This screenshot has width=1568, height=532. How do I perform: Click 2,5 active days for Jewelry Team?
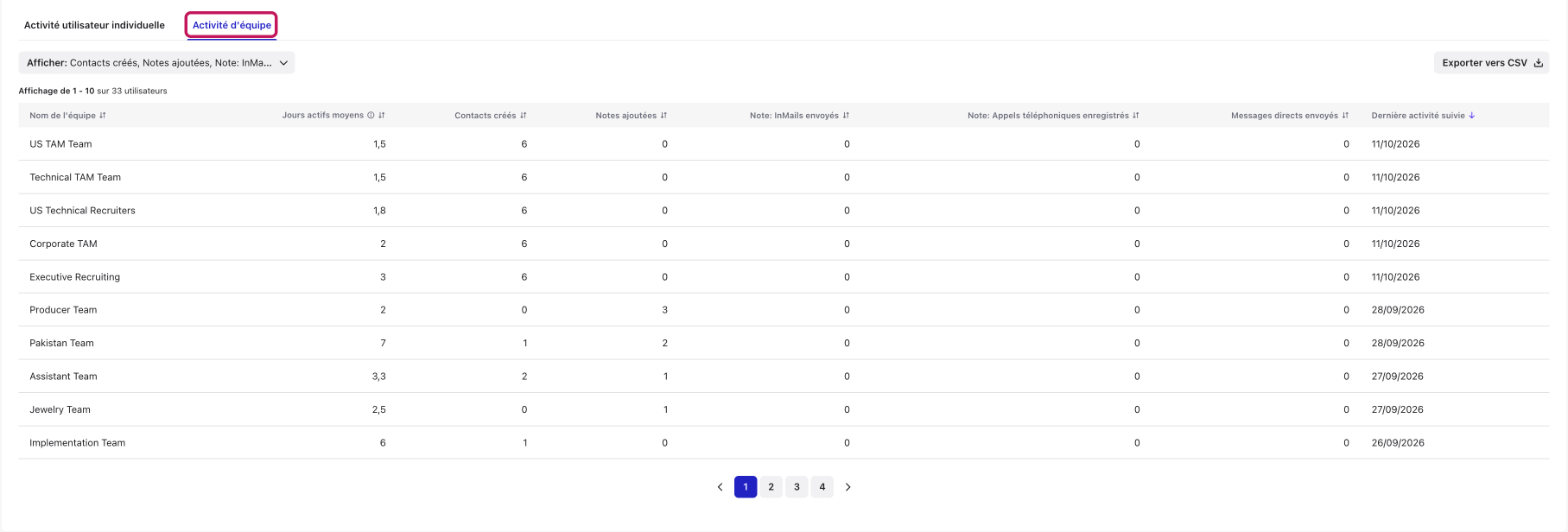click(x=379, y=409)
